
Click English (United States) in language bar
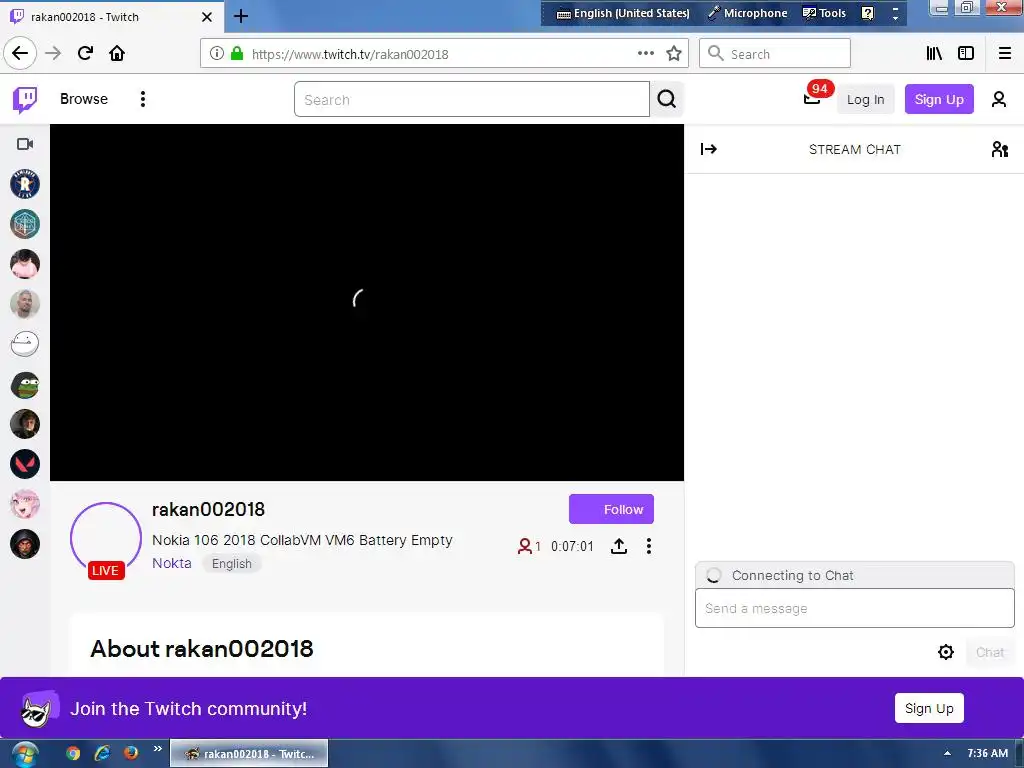click(623, 13)
